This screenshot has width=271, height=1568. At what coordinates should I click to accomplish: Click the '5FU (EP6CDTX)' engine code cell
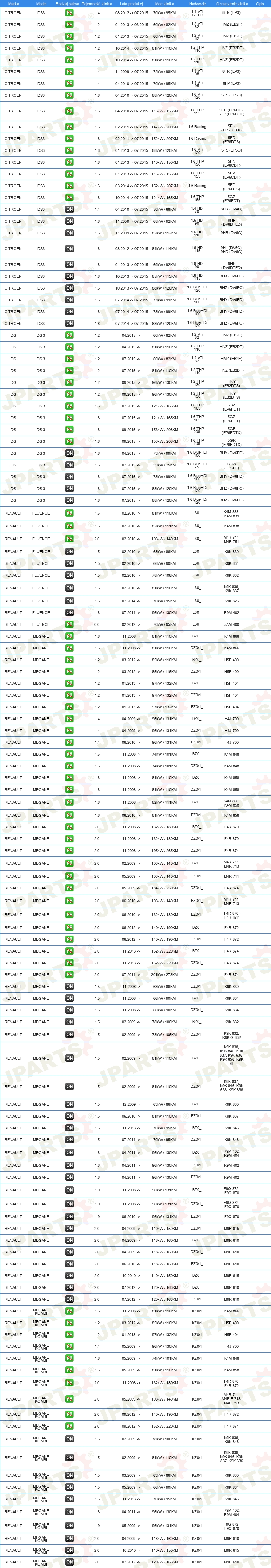coord(232,127)
